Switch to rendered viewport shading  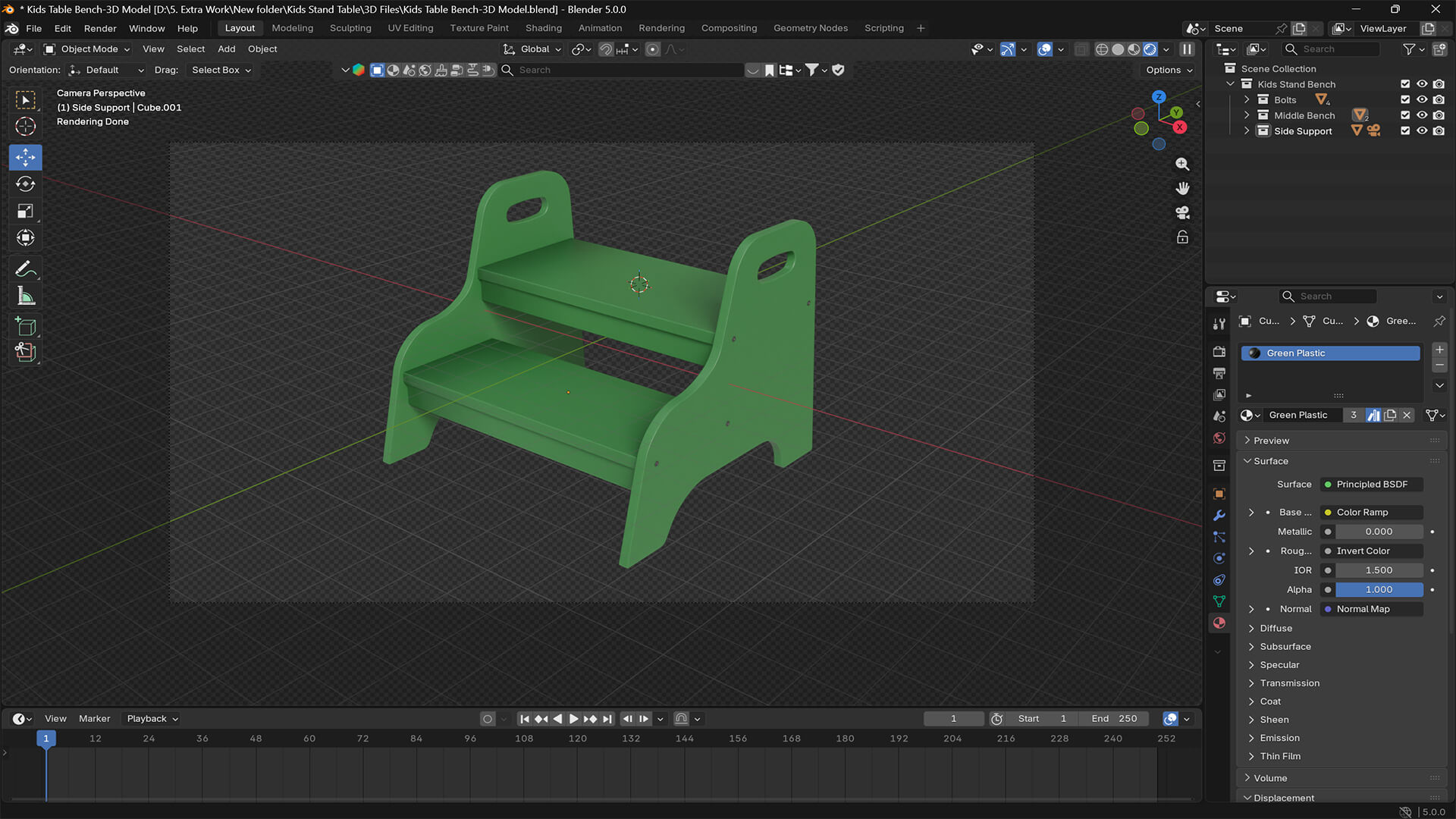(x=1150, y=49)
